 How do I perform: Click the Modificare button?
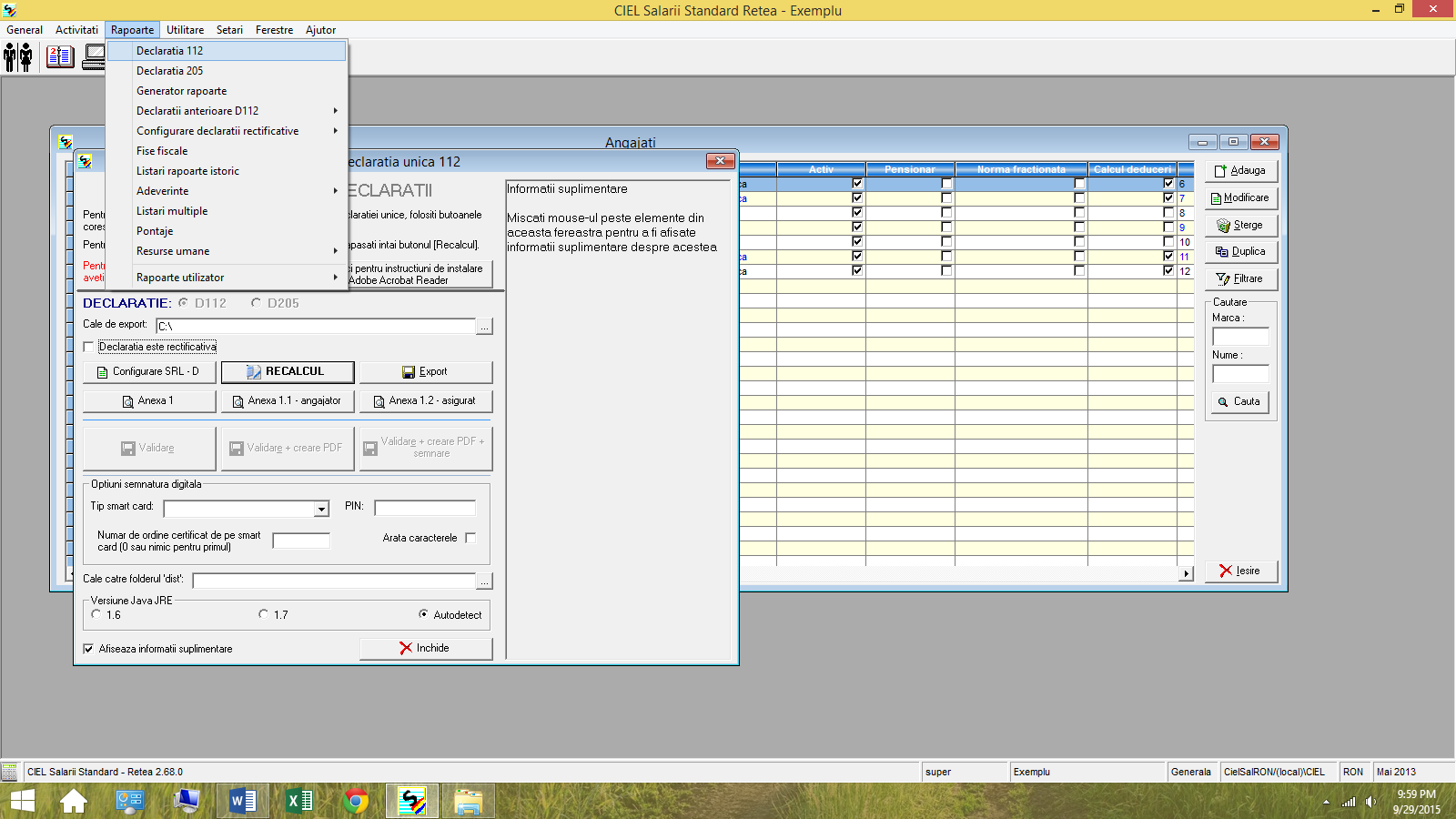point(1241,198)
